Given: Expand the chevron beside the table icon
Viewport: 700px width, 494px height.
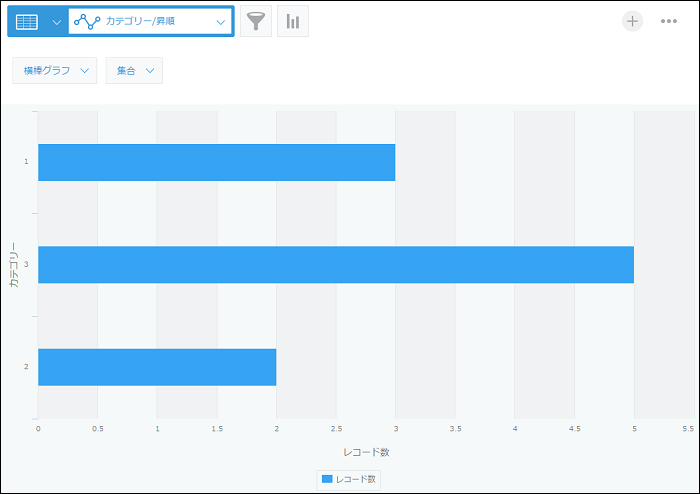Looking at the screenshot, I should pos(55,22).
